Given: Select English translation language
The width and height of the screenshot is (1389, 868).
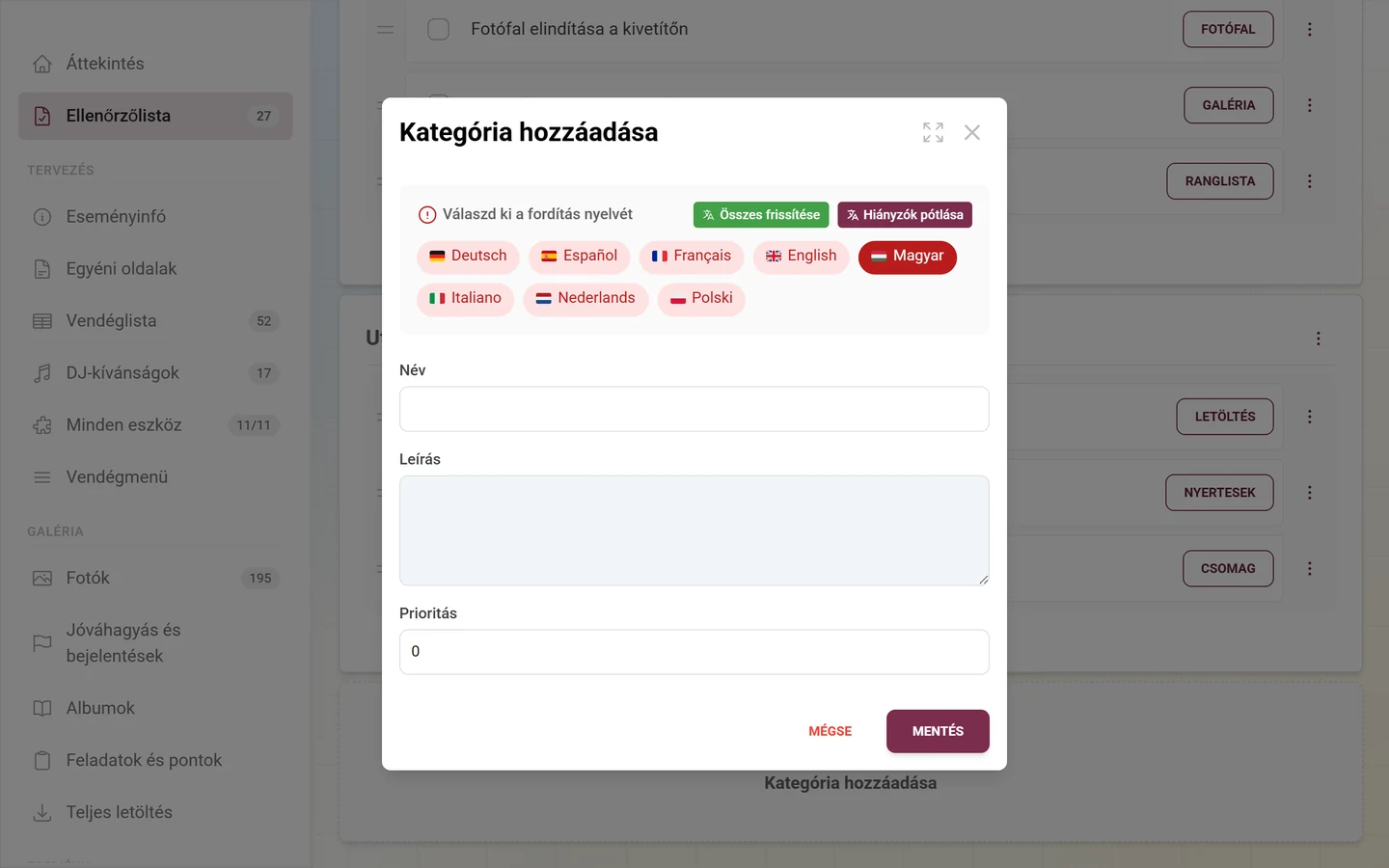Looking at the screenshot, I should (801, 257).
